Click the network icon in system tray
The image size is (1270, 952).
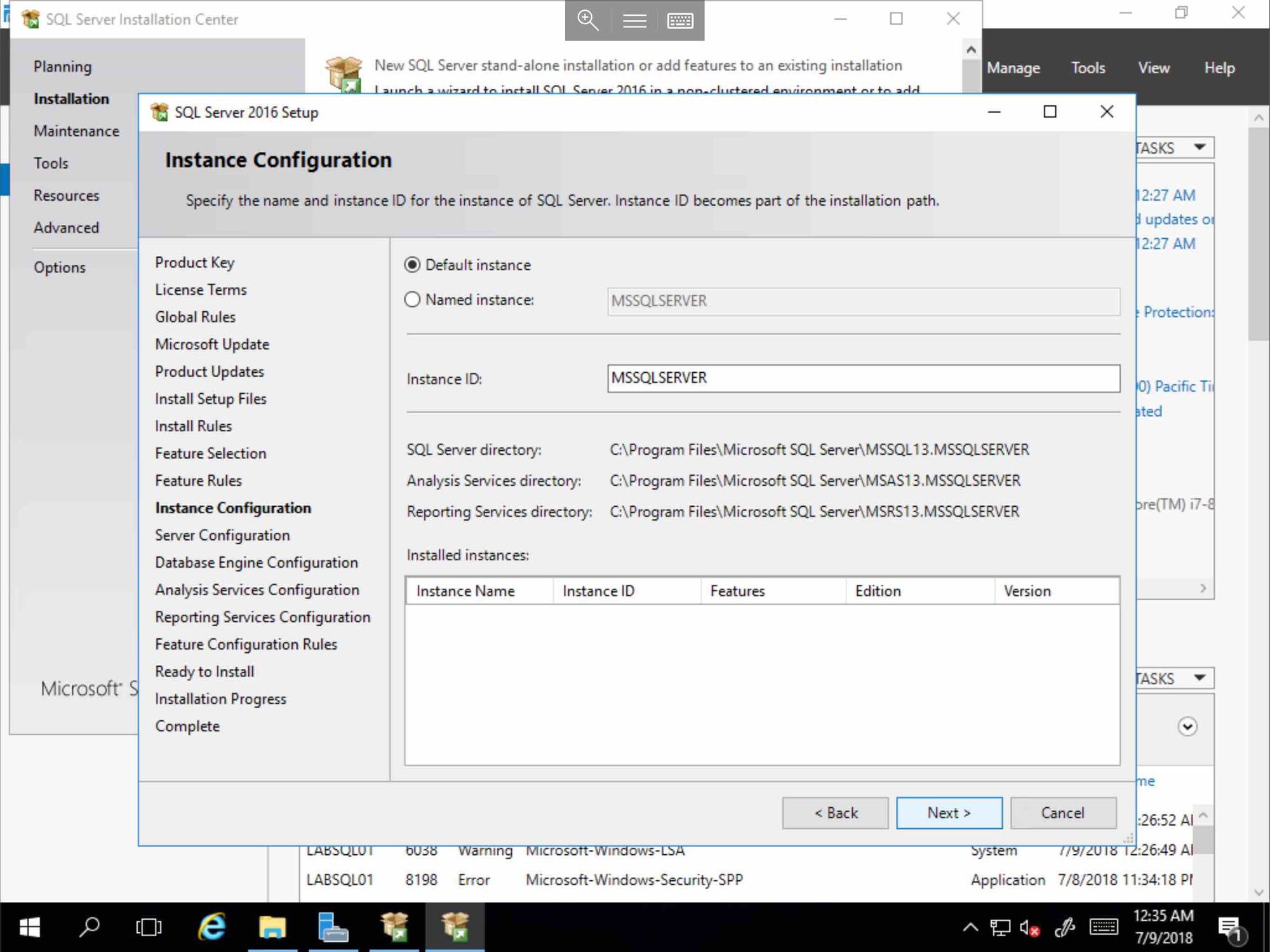coord(1000,929)
